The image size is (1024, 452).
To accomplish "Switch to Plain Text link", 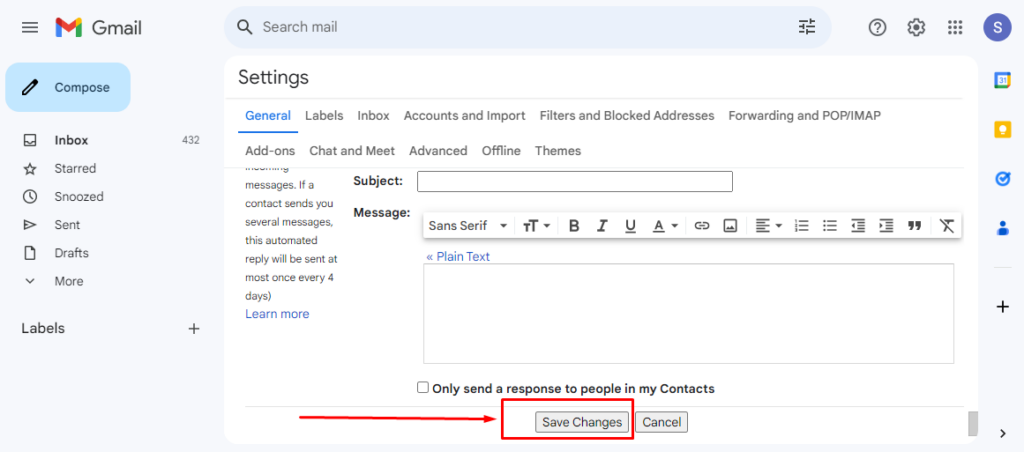I will pyautogui.click(x=458, y=257).
